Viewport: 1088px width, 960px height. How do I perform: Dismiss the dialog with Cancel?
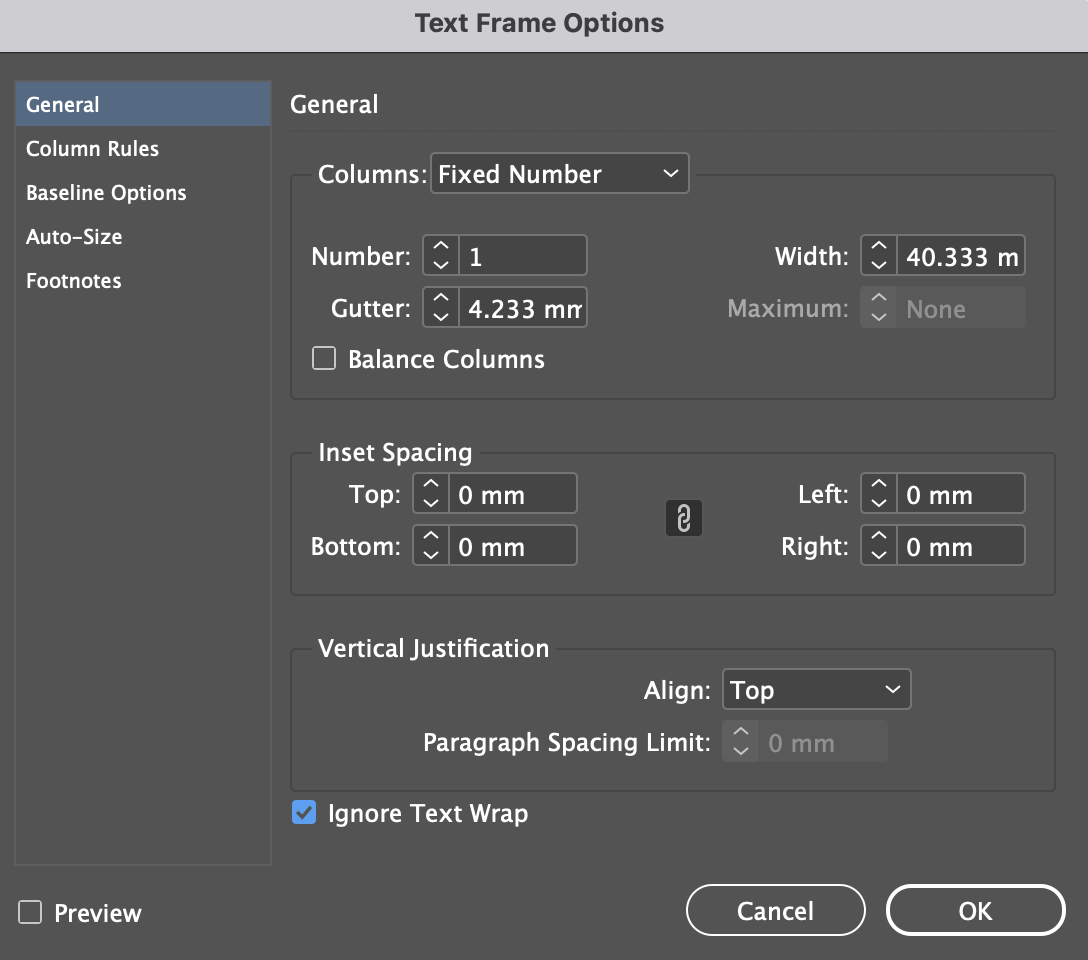point(775,910)
